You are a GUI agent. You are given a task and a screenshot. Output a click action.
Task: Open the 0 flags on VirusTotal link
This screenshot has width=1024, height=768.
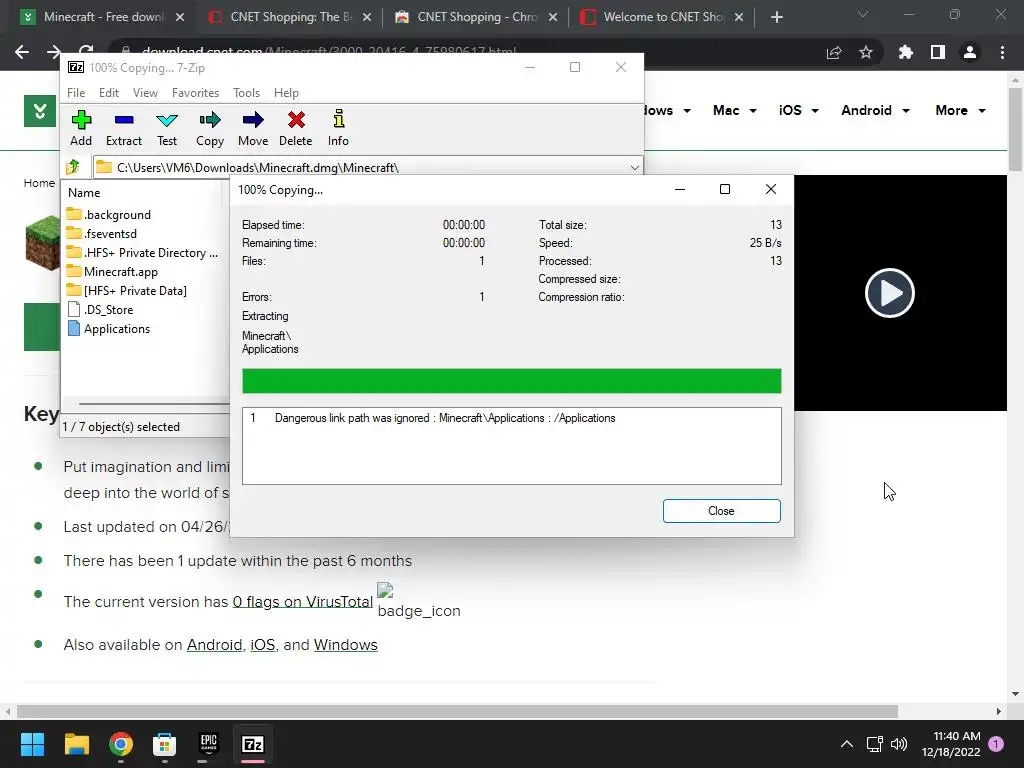click(x=302, y=601)
